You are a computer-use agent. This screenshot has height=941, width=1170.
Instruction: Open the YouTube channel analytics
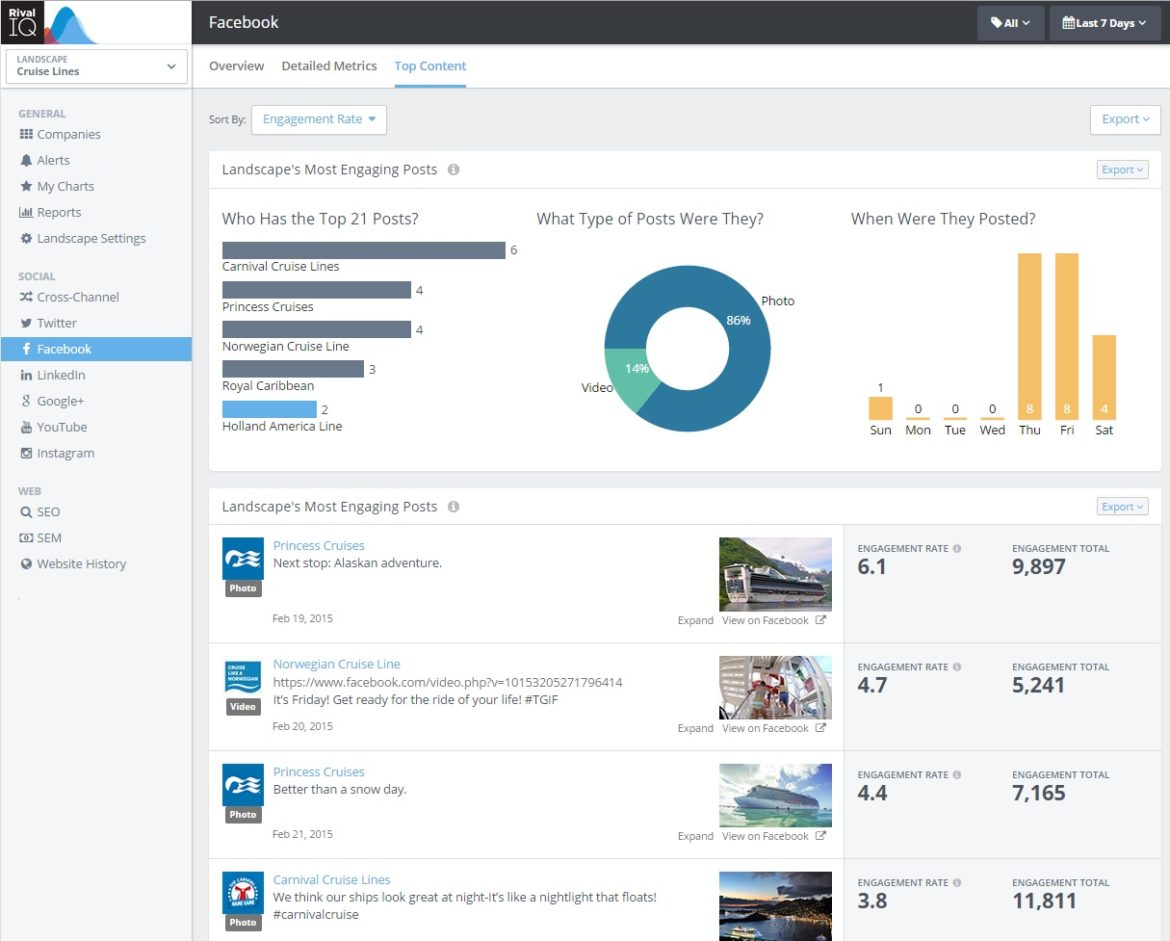(63, 427)
